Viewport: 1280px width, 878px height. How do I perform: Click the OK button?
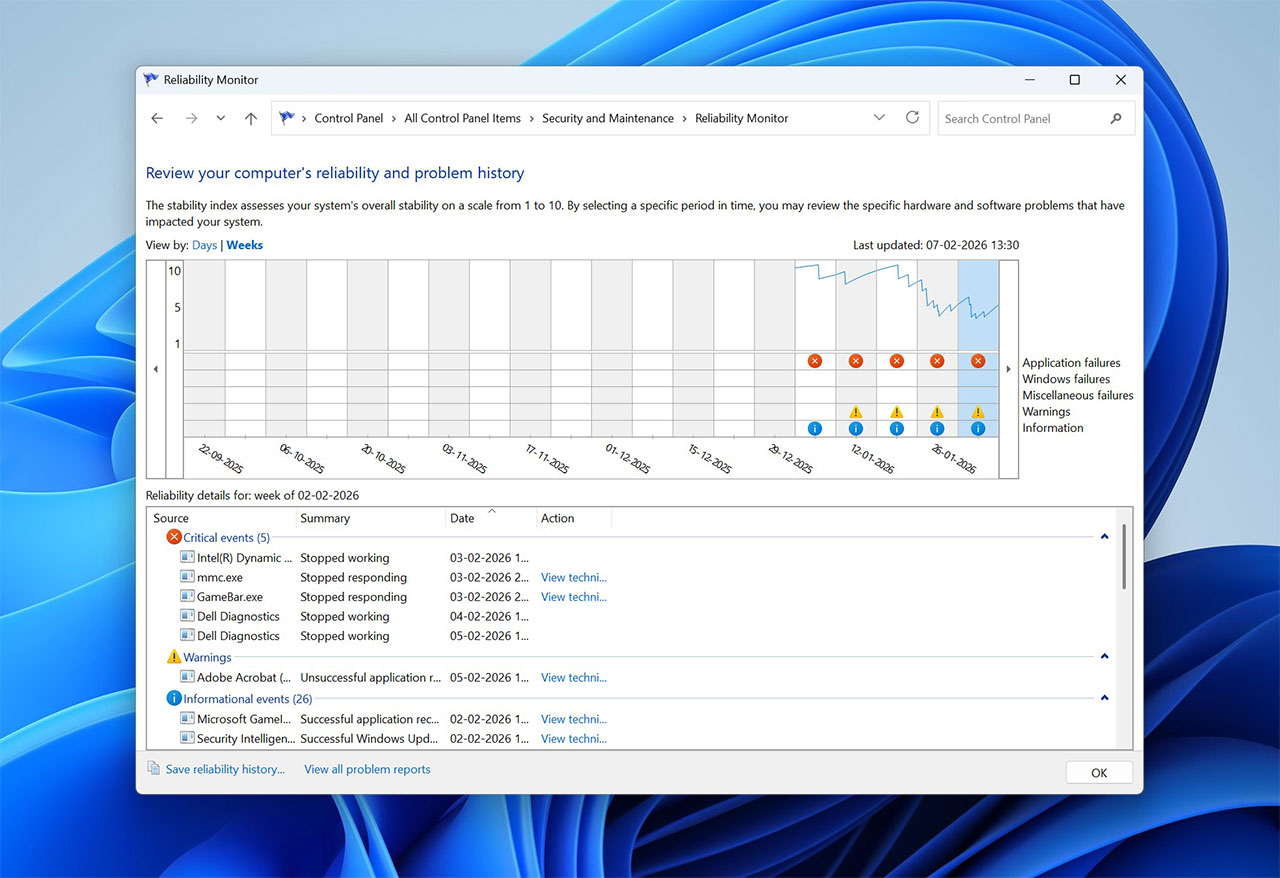coord(1098,772)
